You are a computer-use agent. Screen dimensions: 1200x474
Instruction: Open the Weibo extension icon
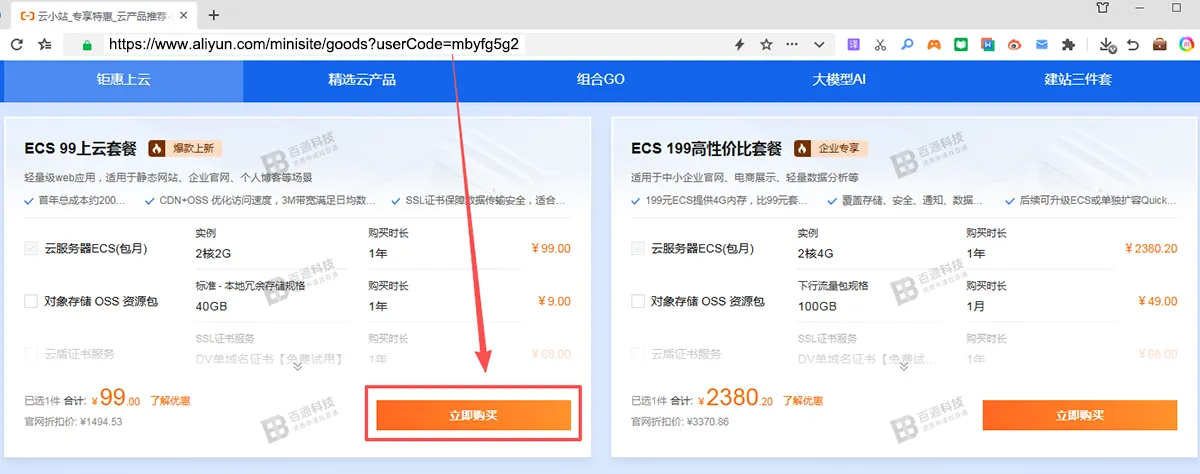[x=1014, y=45]
